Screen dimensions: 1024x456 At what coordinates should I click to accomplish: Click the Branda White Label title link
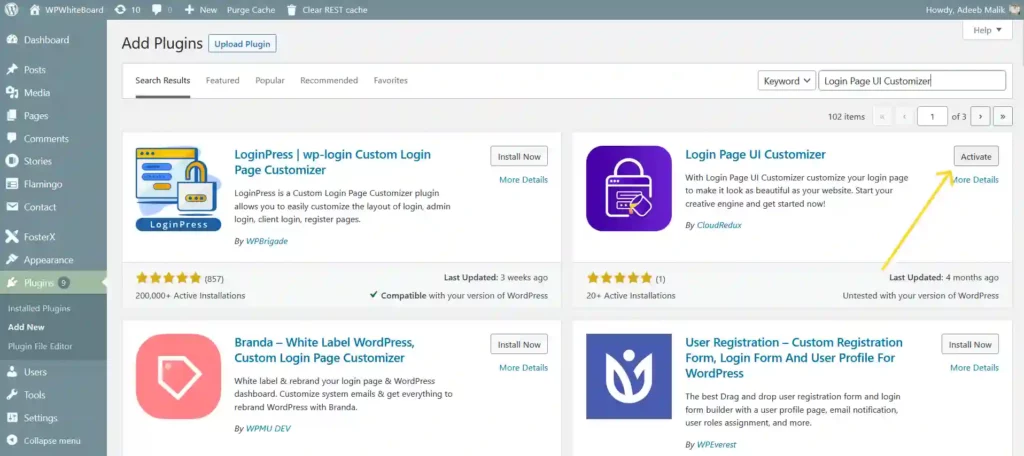tap(325, 350)
